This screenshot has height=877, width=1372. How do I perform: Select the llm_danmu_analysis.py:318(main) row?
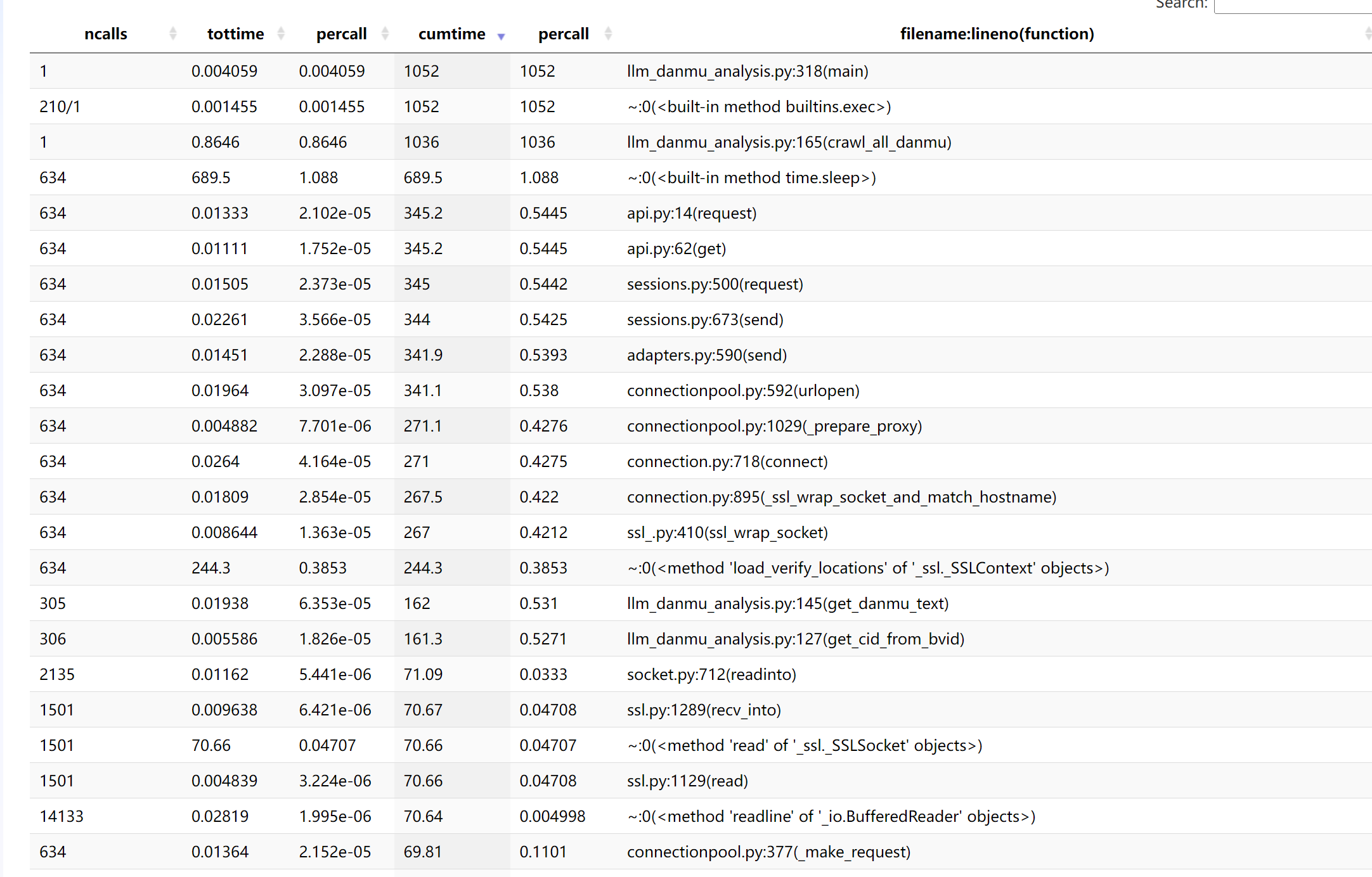747,71
